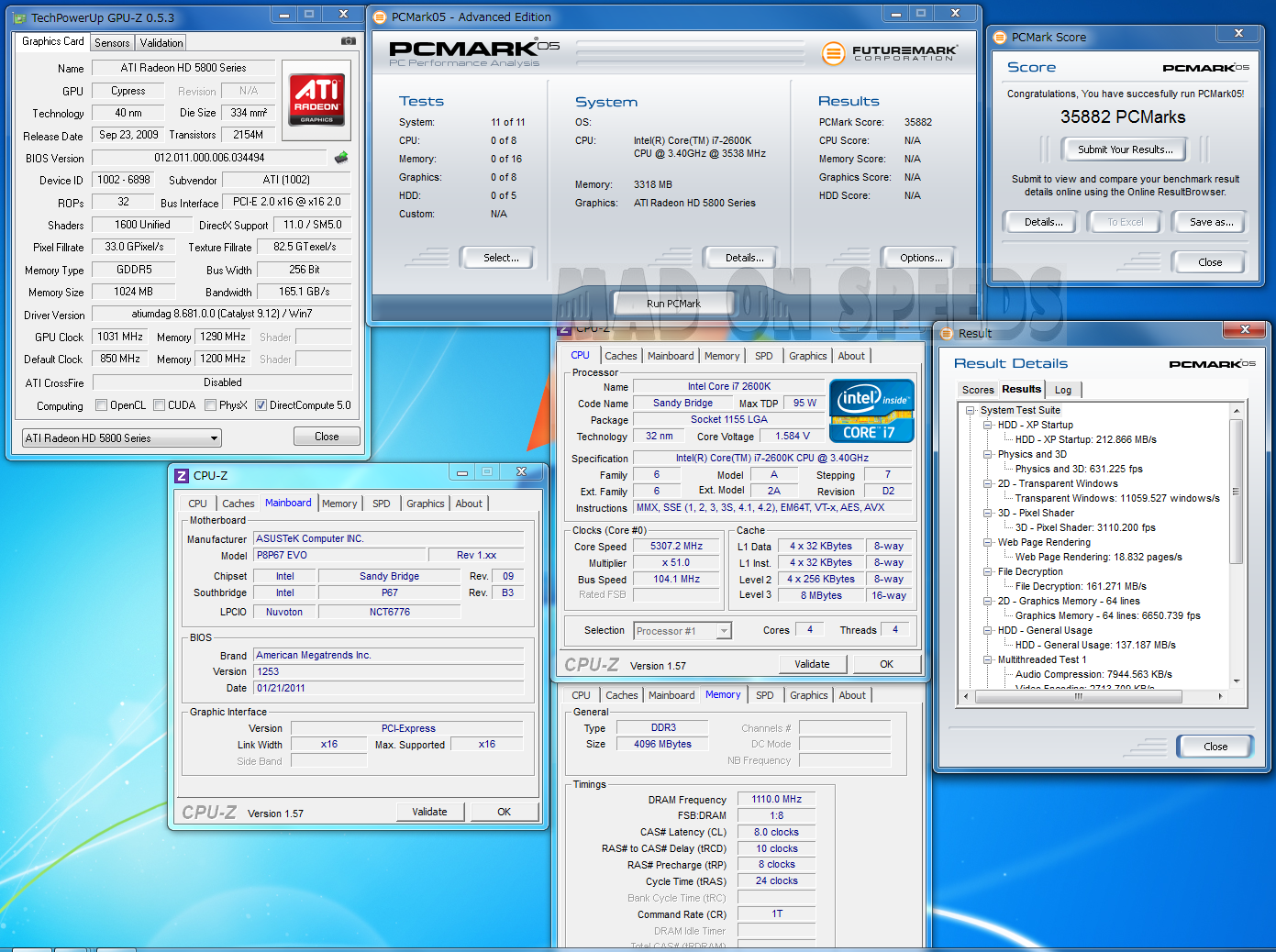The height and width of the screenshot is (952, 1276).
Task: Click the DRAM Frequency value 1110.0 MHz
Action: point(777,799)
